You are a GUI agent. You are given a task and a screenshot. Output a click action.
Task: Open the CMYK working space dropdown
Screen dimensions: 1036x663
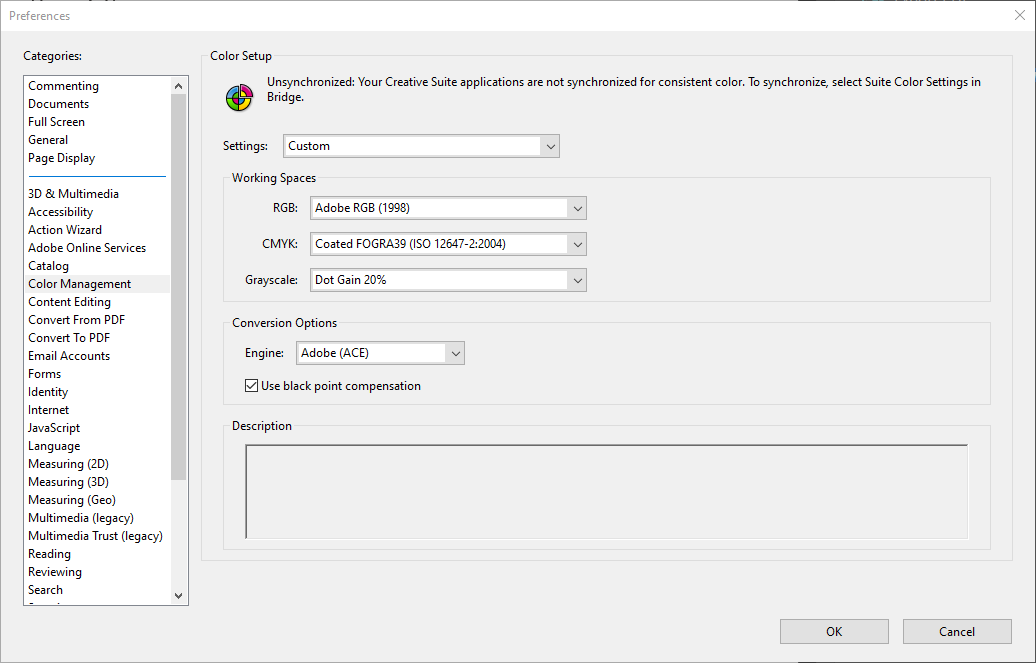(x=448, y=244)
